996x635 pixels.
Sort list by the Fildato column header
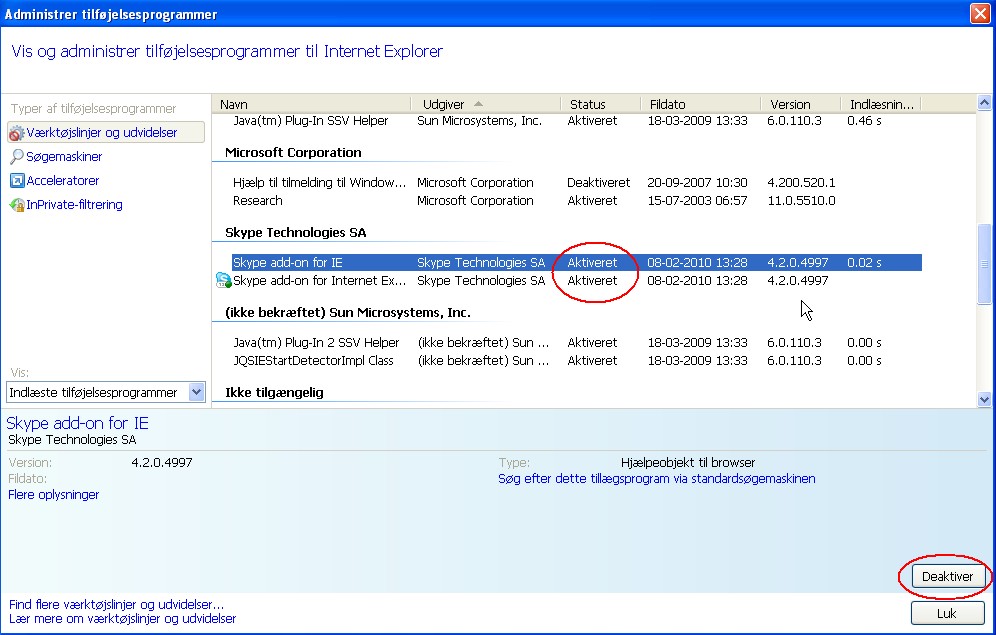pos(701,104)
